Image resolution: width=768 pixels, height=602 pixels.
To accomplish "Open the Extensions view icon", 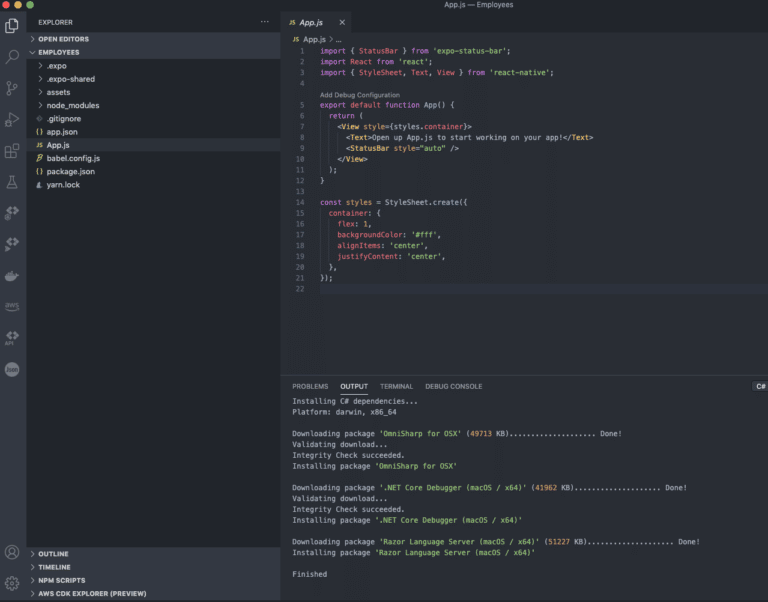I will click(x=12, y=151).
